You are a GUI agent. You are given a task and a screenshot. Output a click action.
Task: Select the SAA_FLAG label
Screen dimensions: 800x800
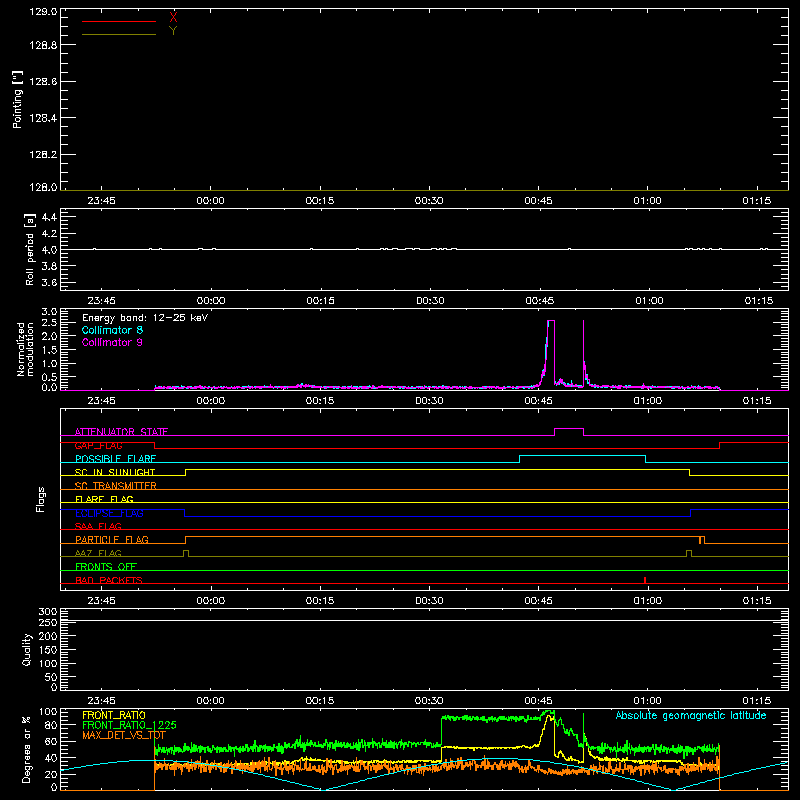98,526
